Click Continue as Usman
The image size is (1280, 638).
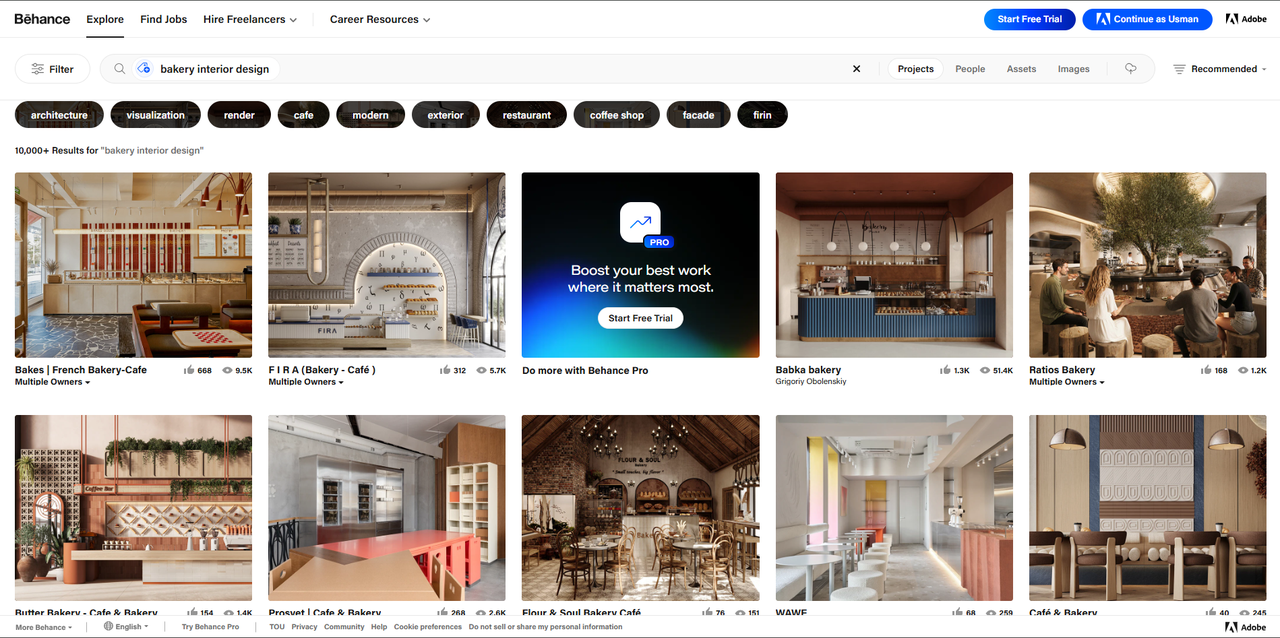tap(1147, 18)
